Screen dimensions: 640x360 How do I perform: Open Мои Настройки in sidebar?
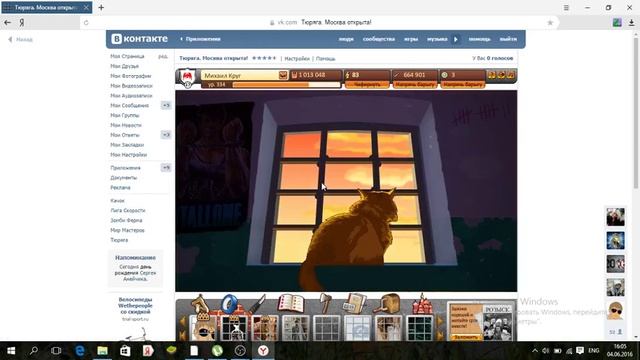[129, 155]
